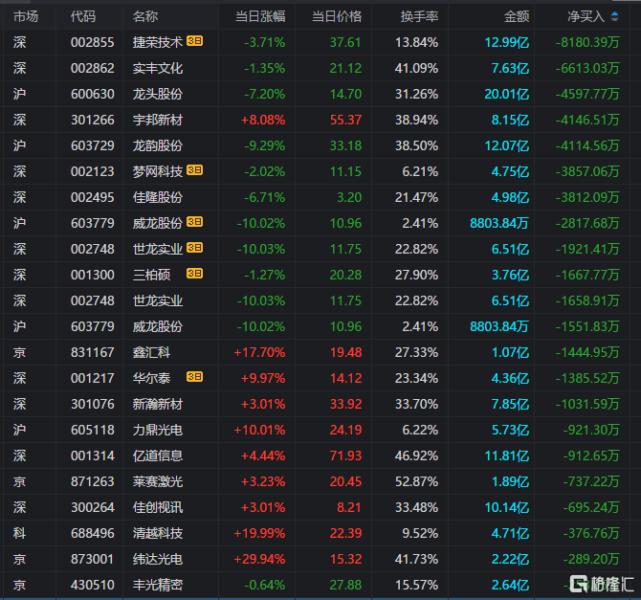Click the price 3.20 for 佳隆股份
This screenshot has height=600, width=641.
click(x=350, y=198)
